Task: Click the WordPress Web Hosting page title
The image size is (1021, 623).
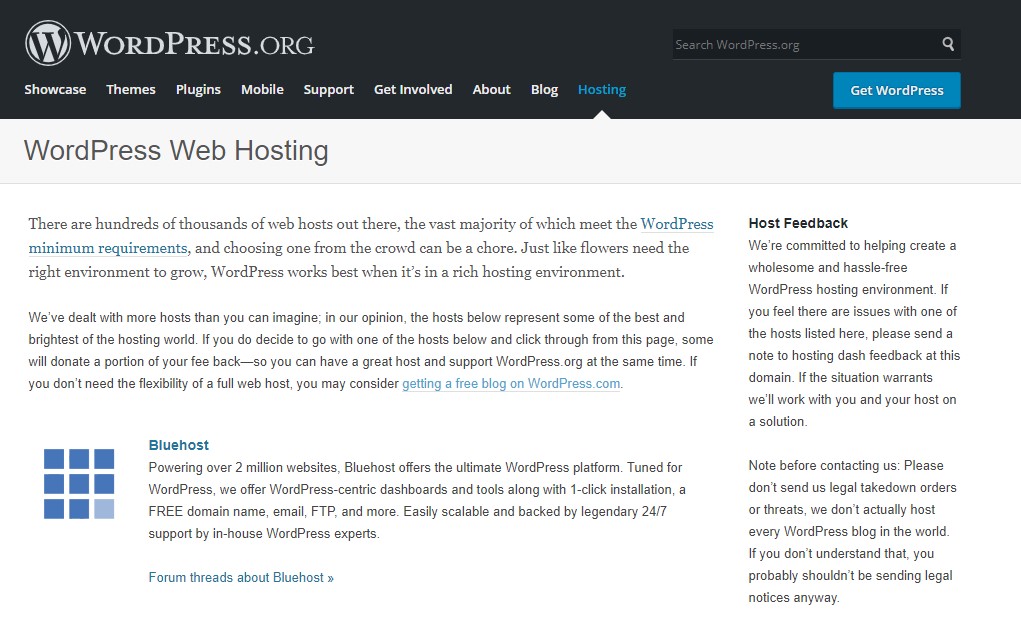Action: click(176, 150)
